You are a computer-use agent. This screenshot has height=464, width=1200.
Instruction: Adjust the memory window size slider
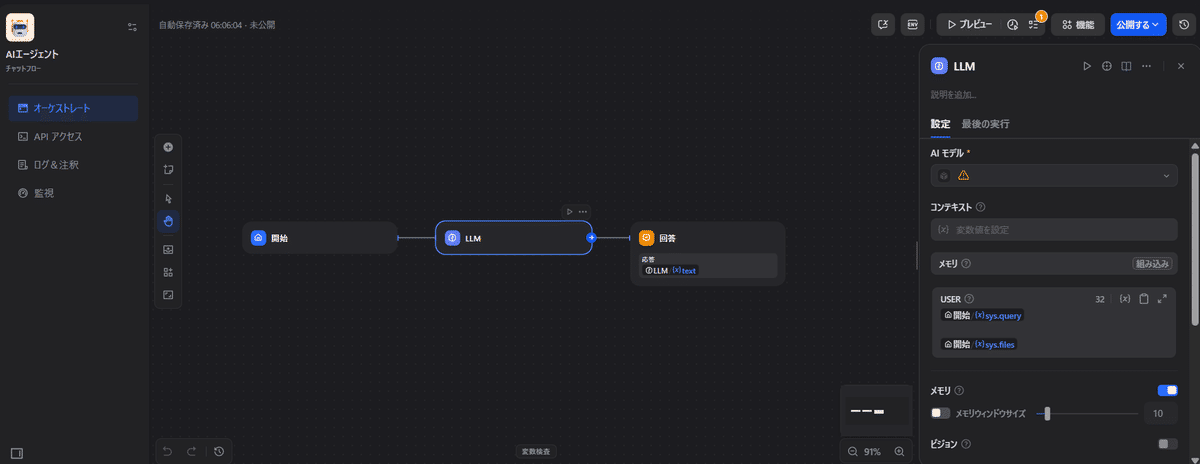coord(1047,413)
